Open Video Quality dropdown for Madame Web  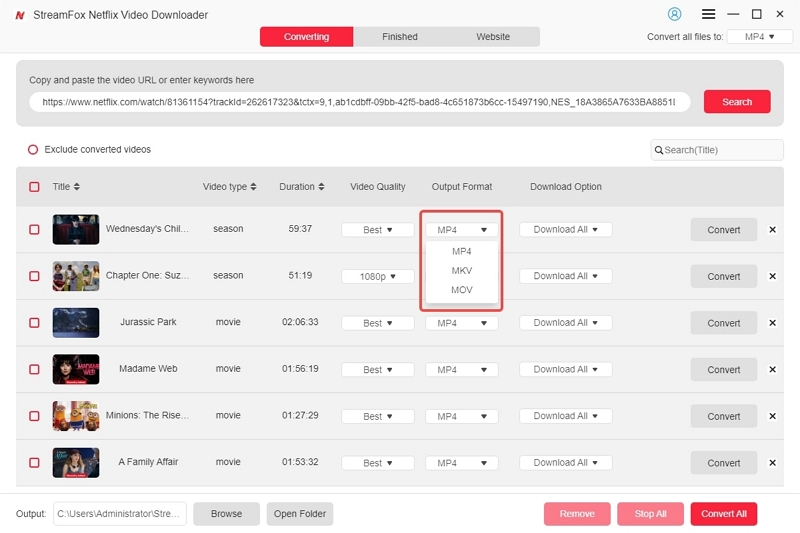click(378, 369)
